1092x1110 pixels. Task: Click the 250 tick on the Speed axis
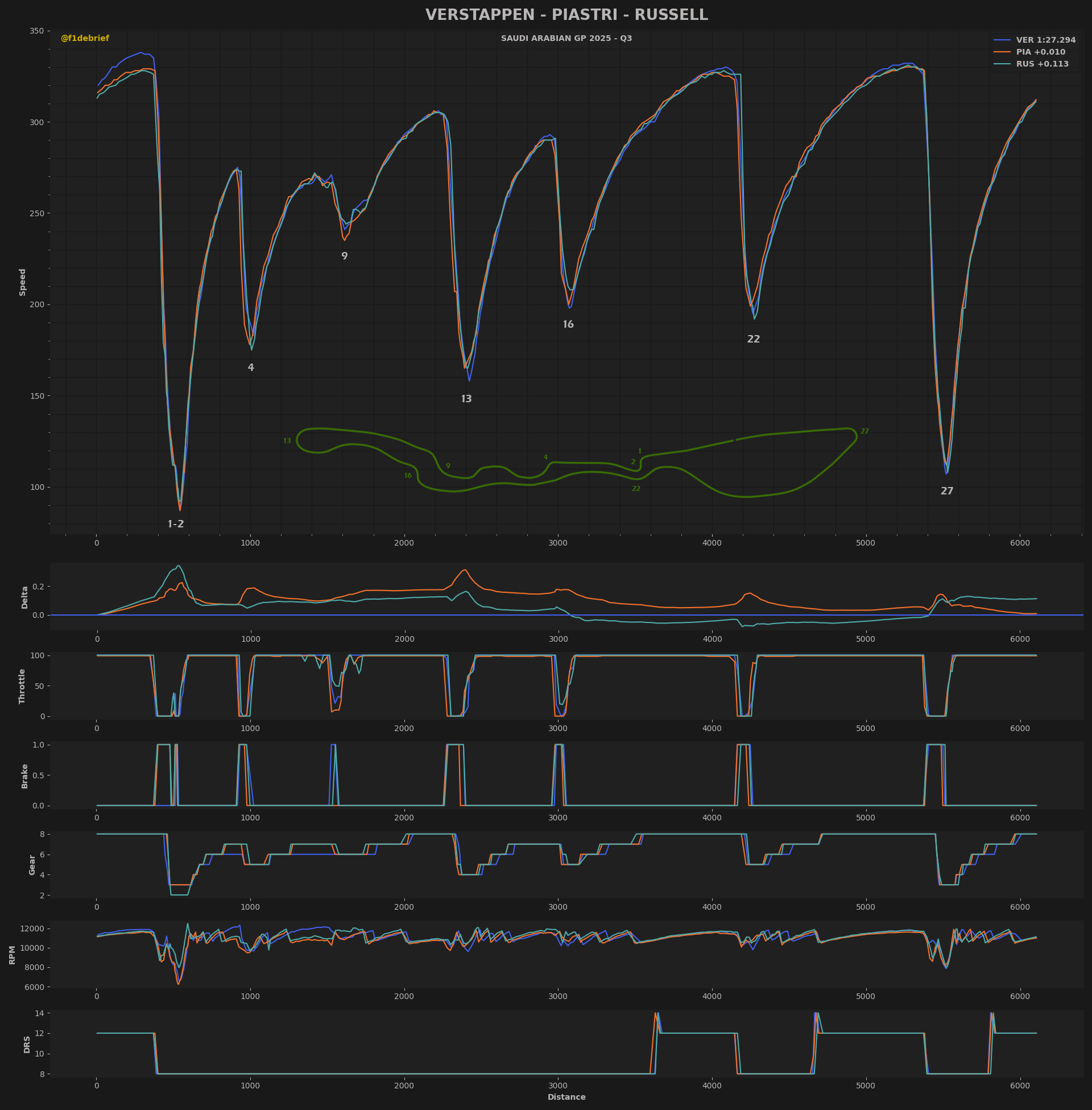[x=38, y=213]
